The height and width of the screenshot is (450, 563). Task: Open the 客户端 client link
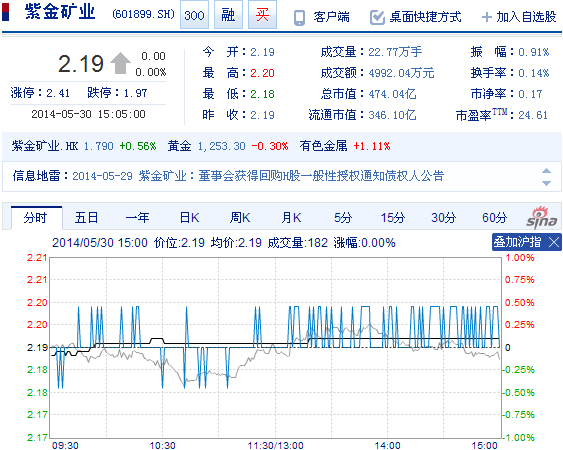pyautogui.click(x=331, y=17)
